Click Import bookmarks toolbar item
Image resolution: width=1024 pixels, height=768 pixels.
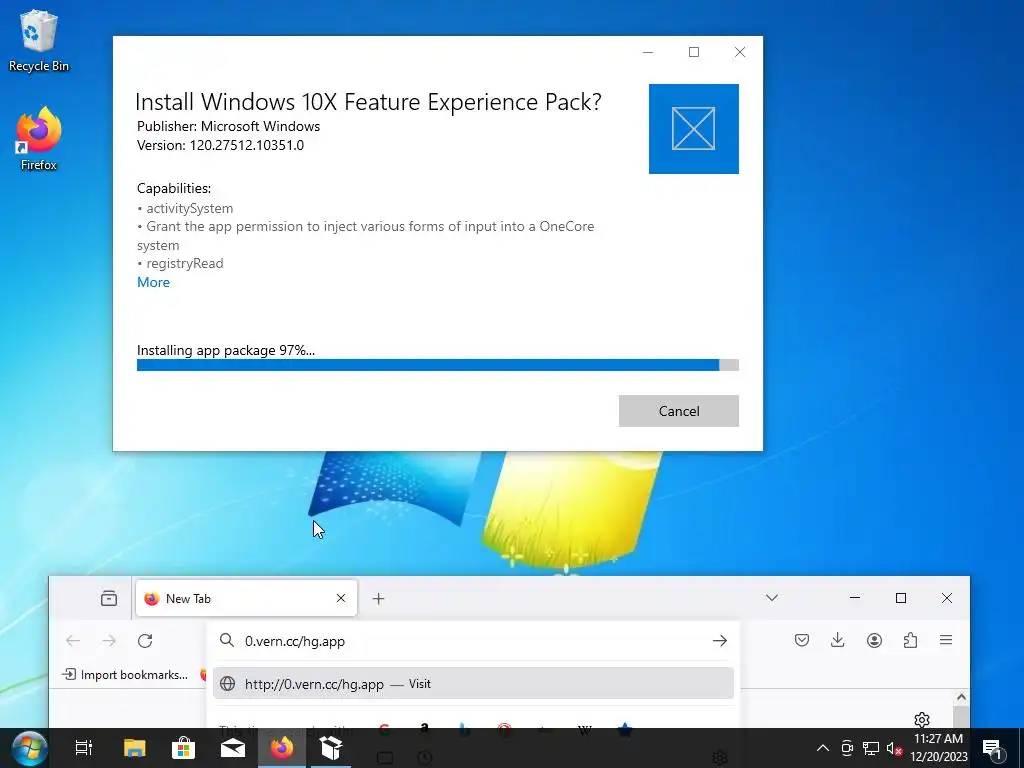click(x=125, y=675)
